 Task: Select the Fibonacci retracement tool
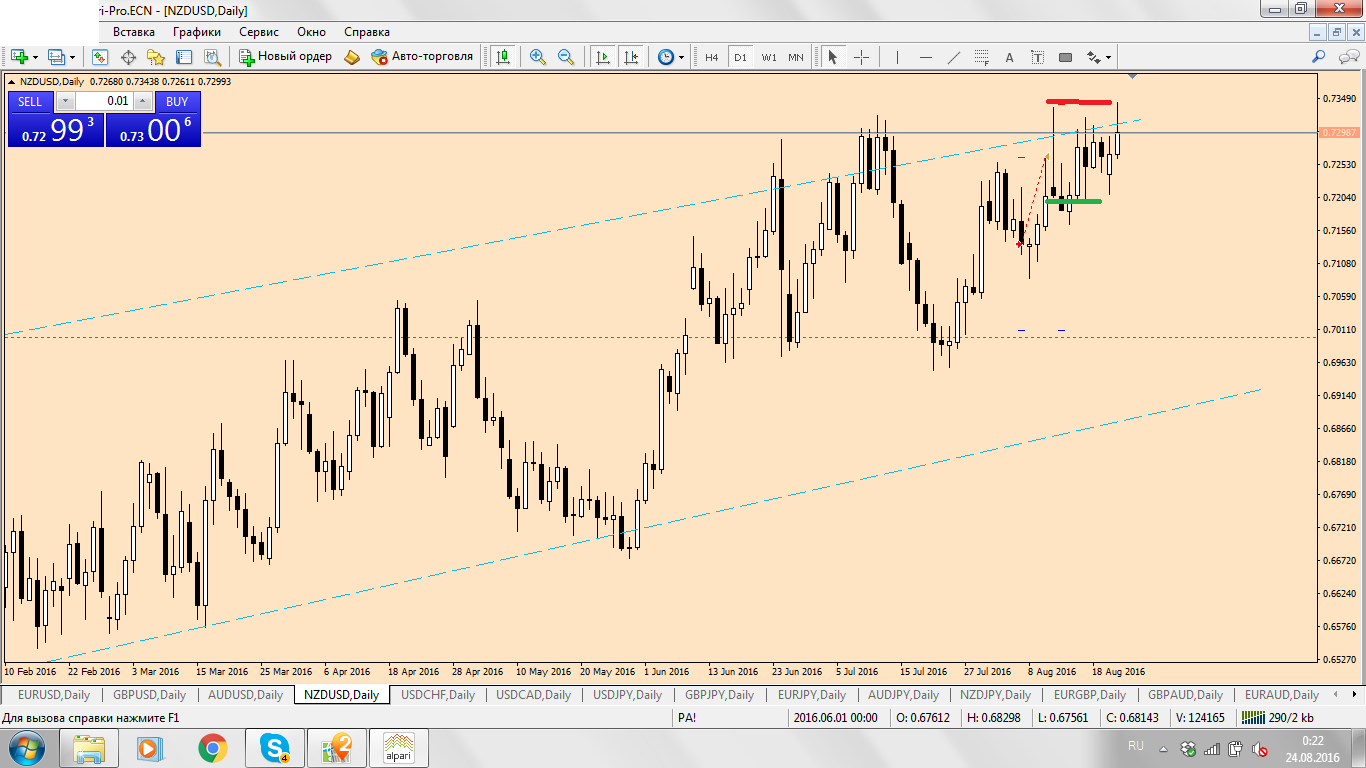(x=981, y=57)
